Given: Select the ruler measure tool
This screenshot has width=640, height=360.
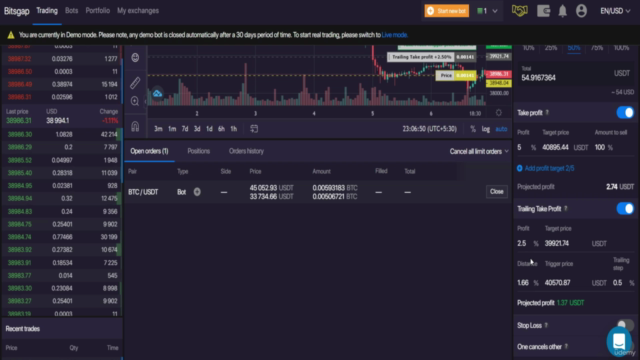Looking at the screenshot, I should point(135,83).
